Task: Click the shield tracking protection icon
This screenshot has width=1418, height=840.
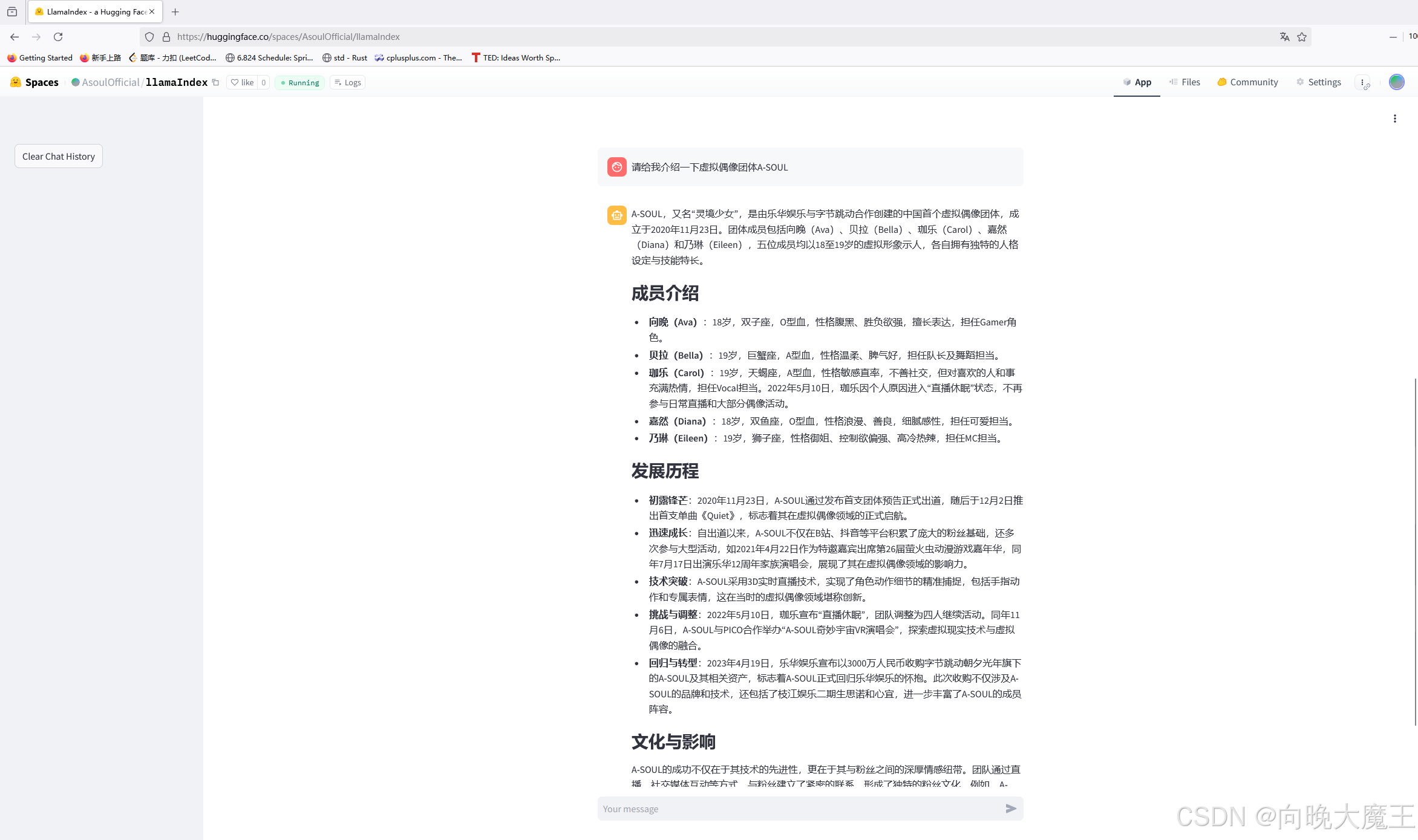Action: click(x=149, y=36)
